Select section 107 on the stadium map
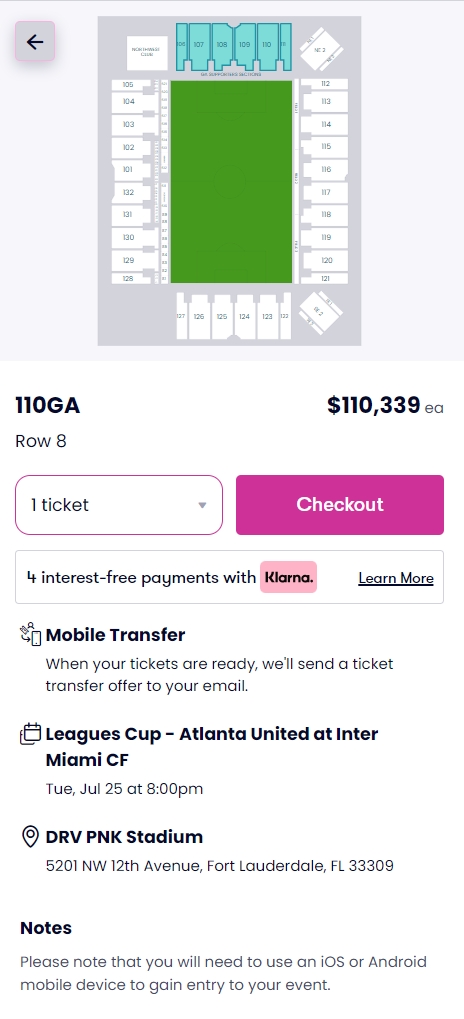 tap(199, 45)
